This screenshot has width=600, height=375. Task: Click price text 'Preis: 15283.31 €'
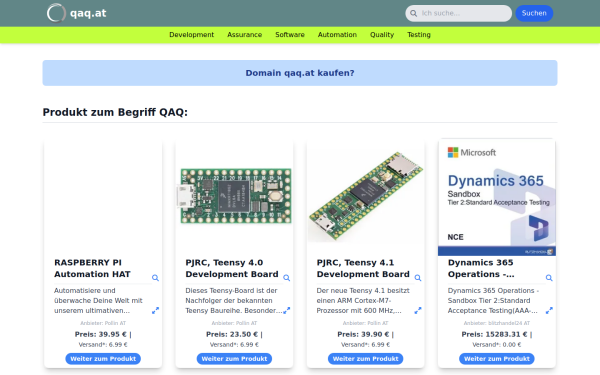494,334
